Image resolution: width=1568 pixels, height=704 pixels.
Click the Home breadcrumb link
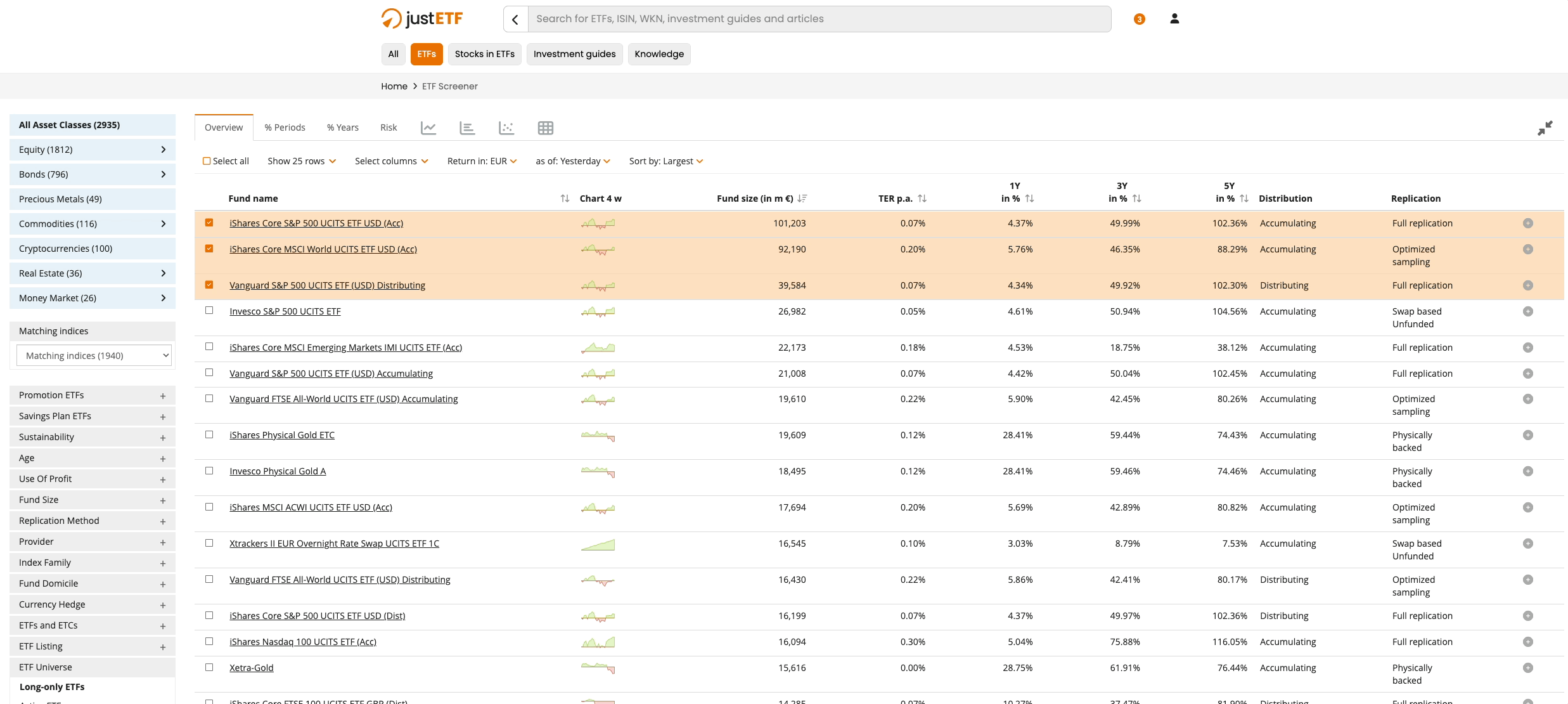coord(394,86)
